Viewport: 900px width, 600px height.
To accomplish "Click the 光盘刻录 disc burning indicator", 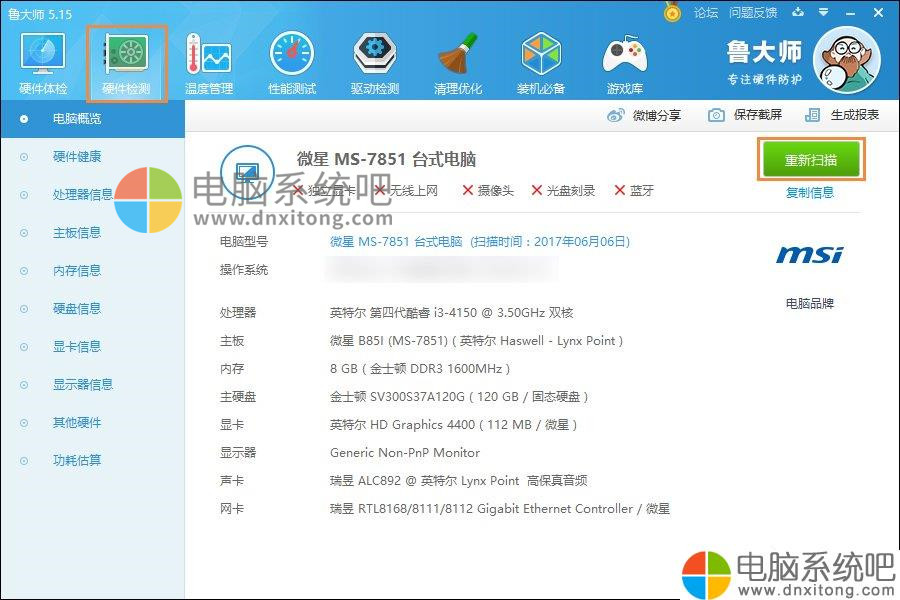I will coord(563,191).
